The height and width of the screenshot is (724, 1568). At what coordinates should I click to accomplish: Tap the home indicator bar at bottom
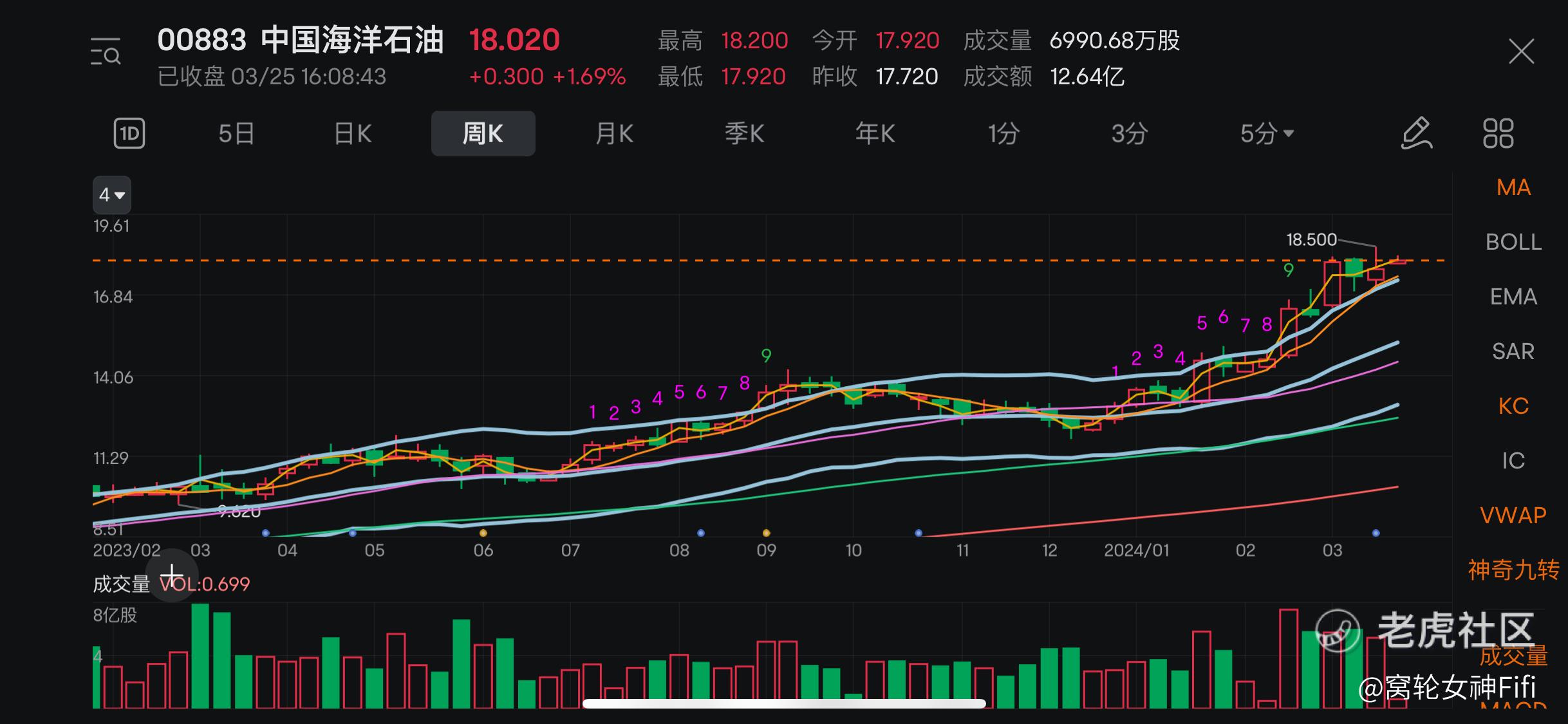pyautogui.click(x=784, y=703)
